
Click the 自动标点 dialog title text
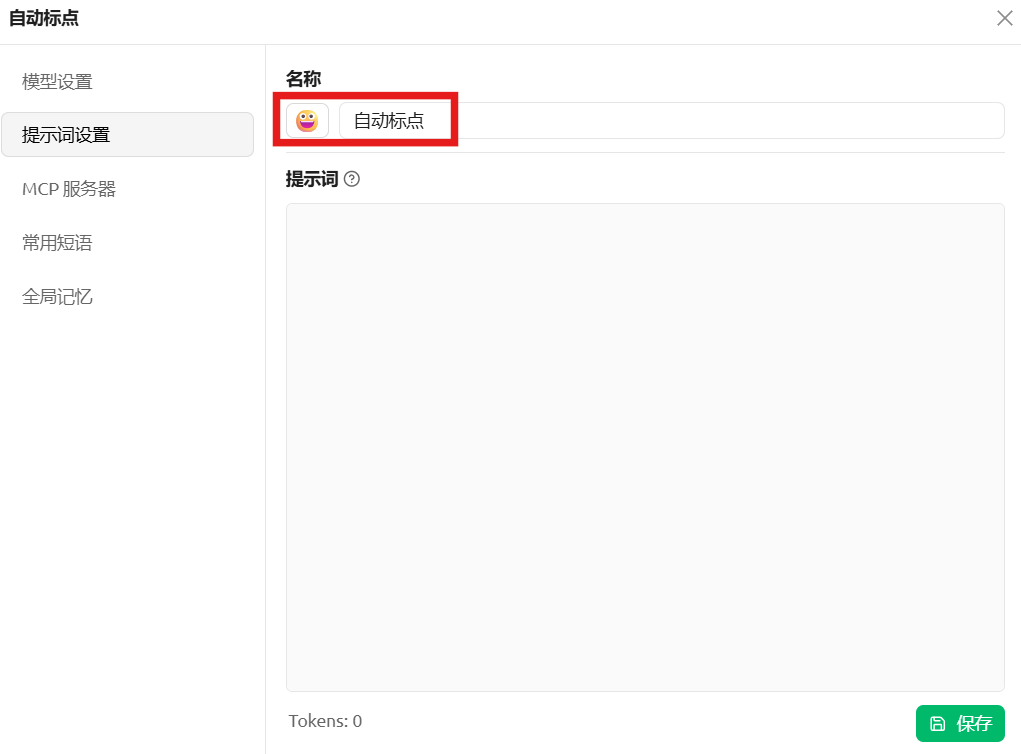click(44, 18)
